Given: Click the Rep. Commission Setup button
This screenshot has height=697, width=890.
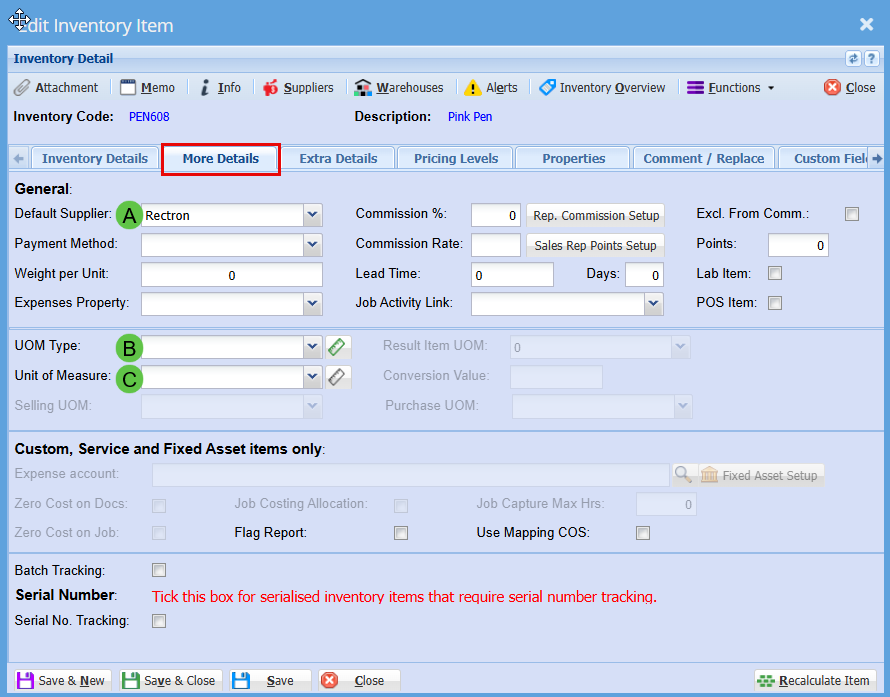Looking at the screenshot, I should tap(596, 215).
